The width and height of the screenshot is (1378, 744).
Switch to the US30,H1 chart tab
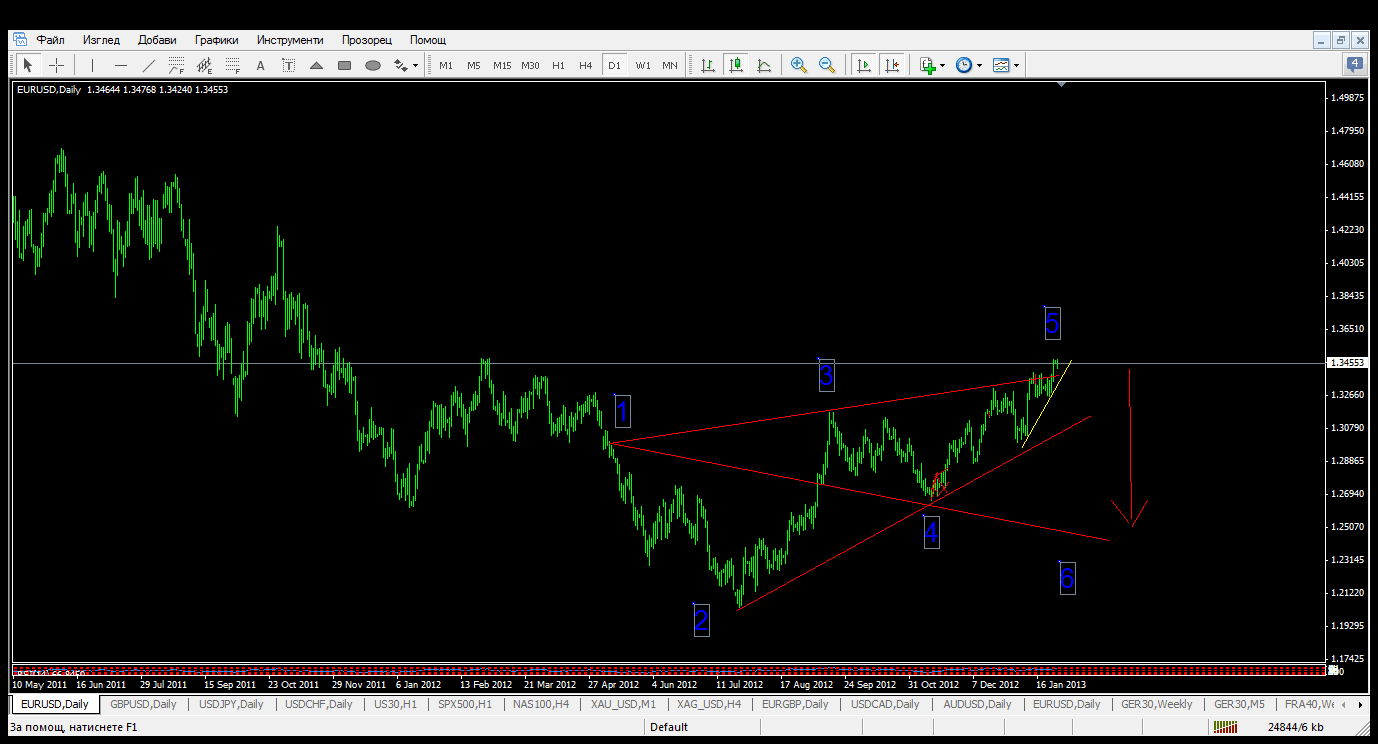pyautogui.click(x=395, y=704)
